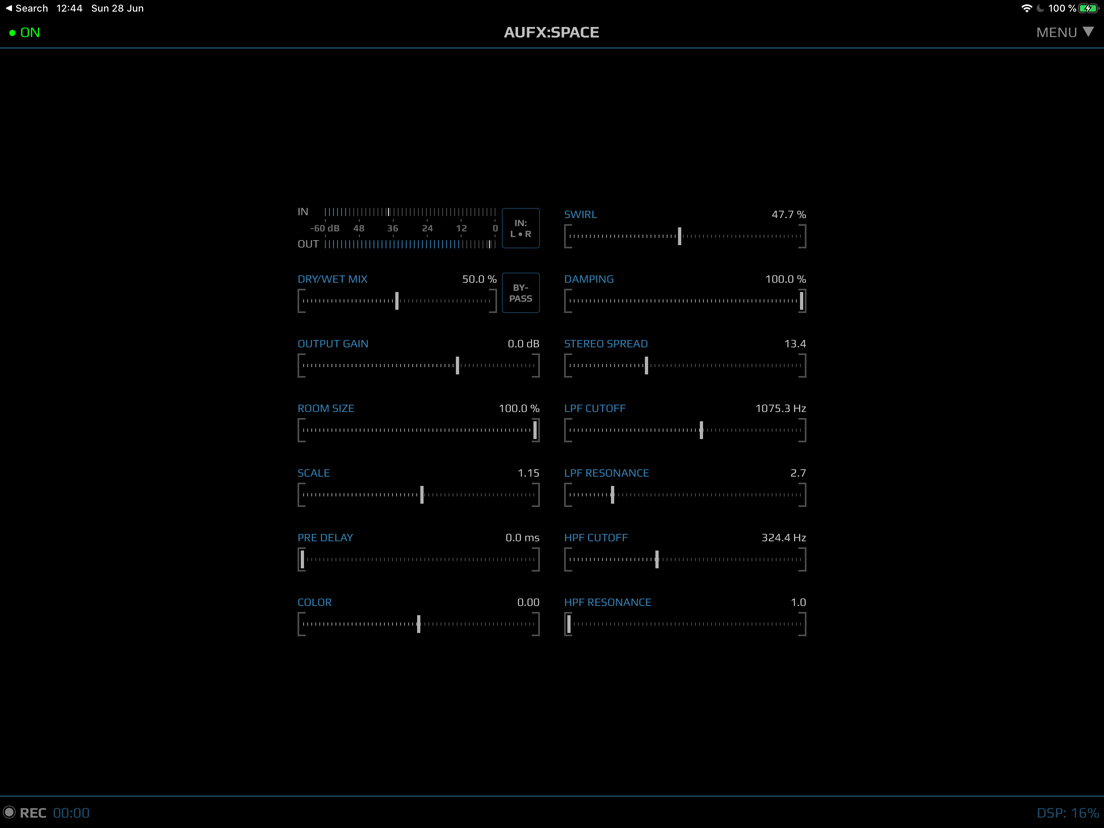The image size is (1104, 828).
Task: Click the SCALE label
Action: [313, 473]
